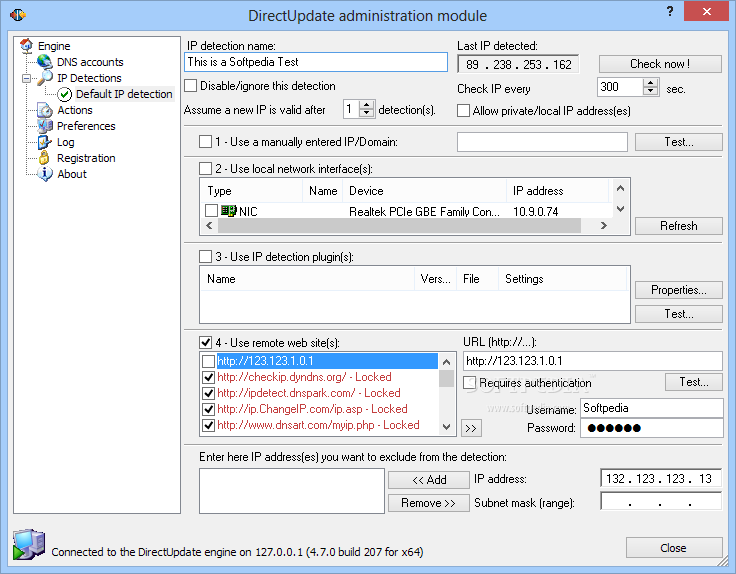This screenshot has width=736, height=574.
Task: Check the http://123.123.1.0.1 site checkbox
Action: pos(208,361)
